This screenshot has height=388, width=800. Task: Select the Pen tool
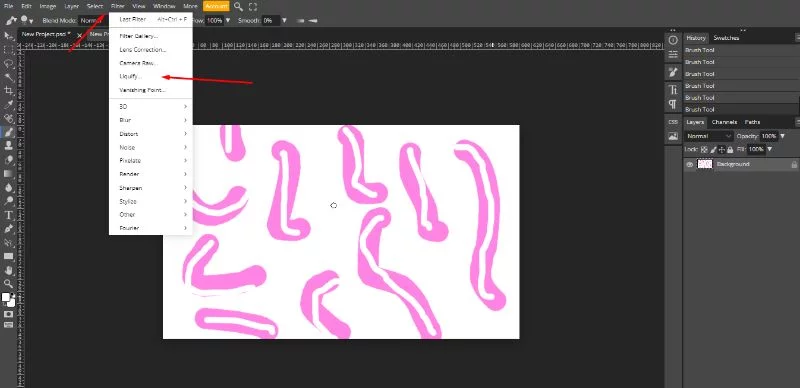coord(9,229)
